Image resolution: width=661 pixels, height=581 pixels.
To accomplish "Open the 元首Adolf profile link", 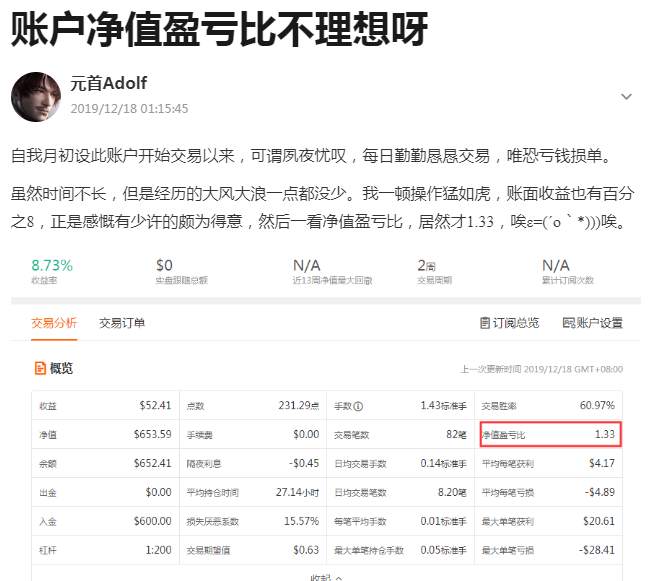I will pos(108,83).
